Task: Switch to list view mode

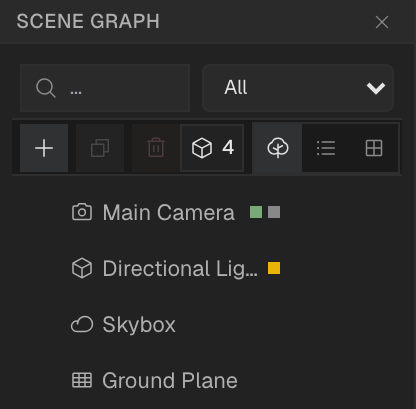Action: (326, 148)
